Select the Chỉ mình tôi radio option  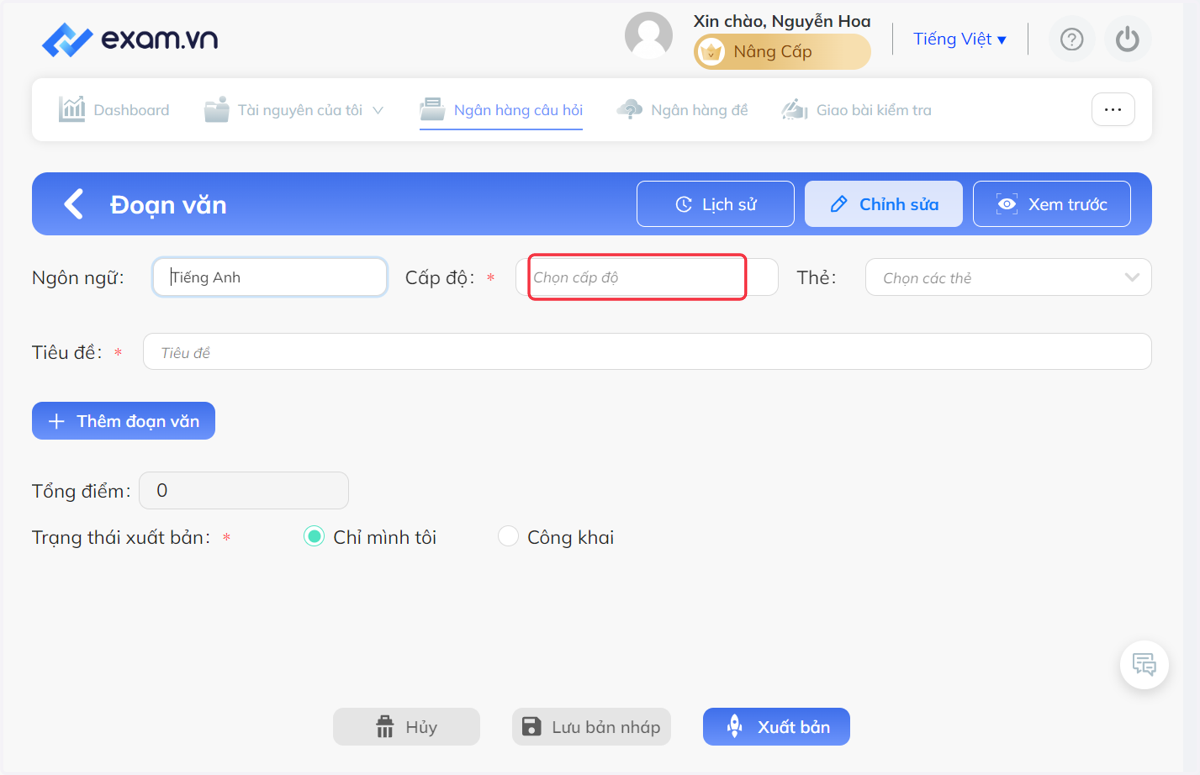(x=314, y=537)
